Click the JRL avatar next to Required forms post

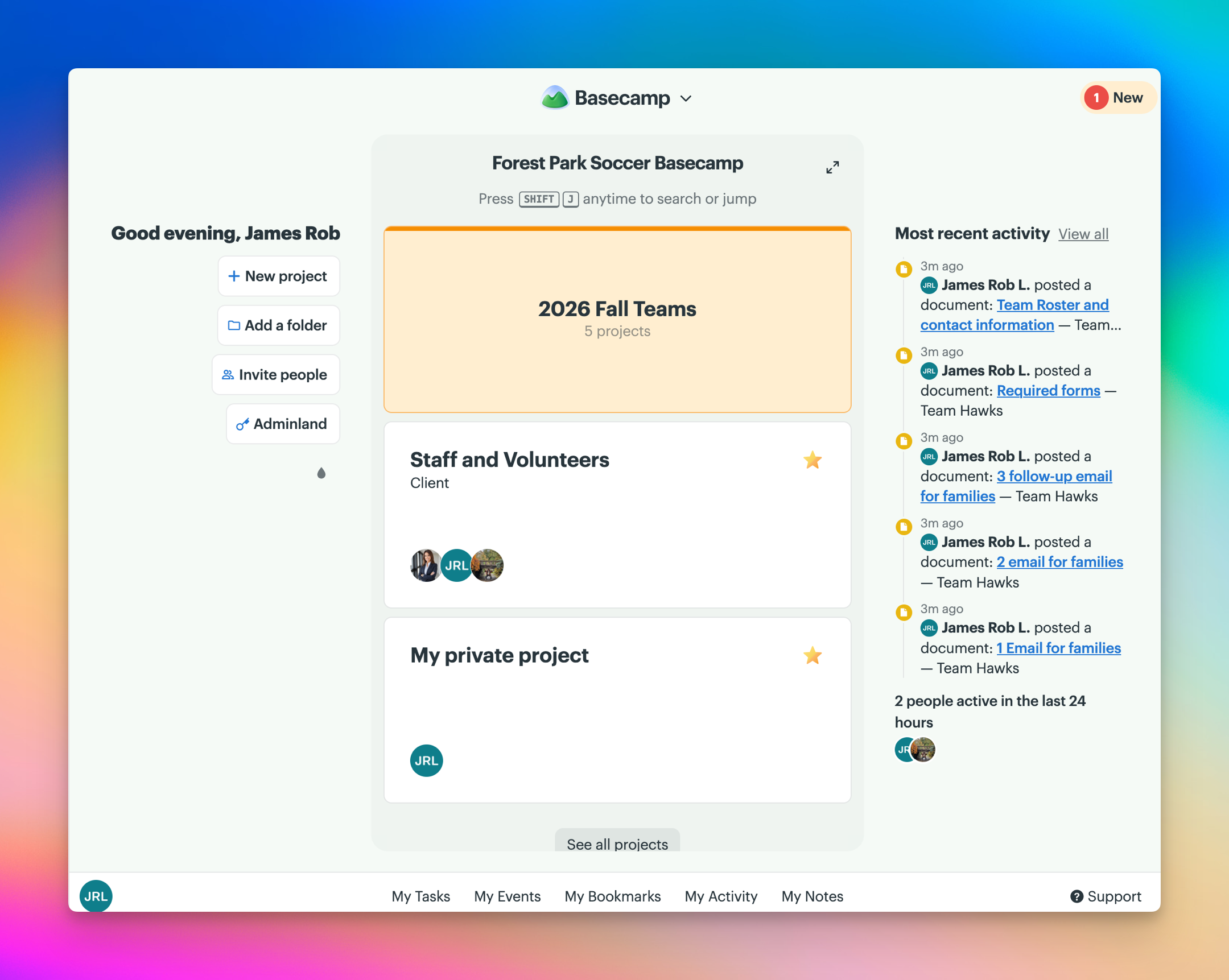point(929,371)
